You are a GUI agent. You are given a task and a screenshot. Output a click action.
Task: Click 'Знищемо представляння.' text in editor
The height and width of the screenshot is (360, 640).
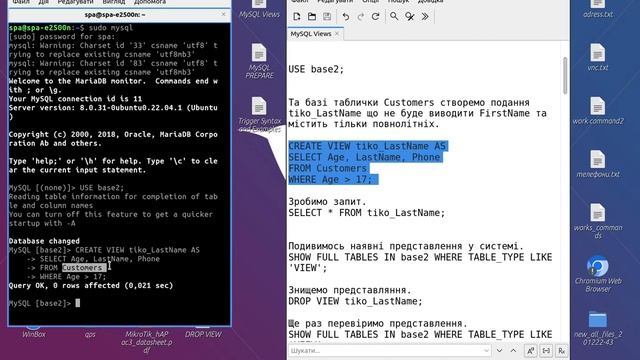click(350, 290)
